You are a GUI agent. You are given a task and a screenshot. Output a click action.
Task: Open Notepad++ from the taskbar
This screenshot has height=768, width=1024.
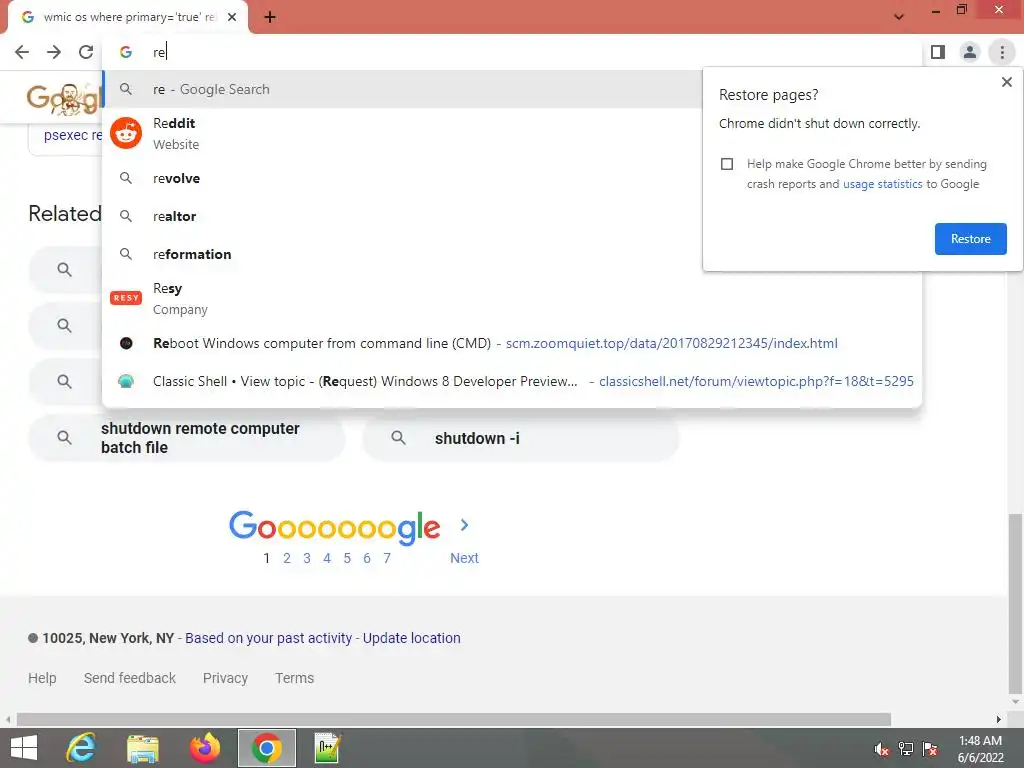pos(328,748)
